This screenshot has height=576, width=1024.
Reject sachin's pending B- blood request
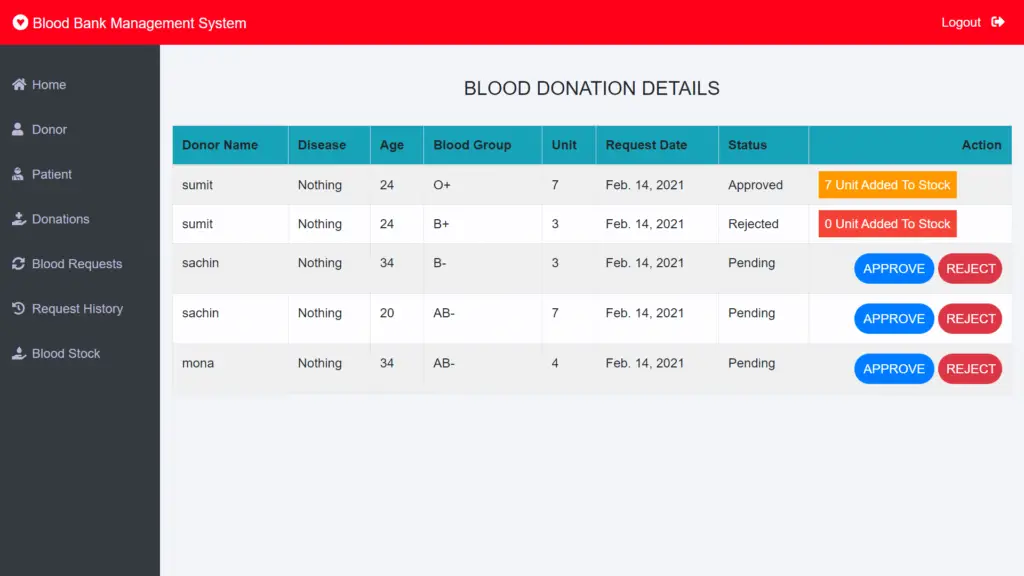point(969,268)
